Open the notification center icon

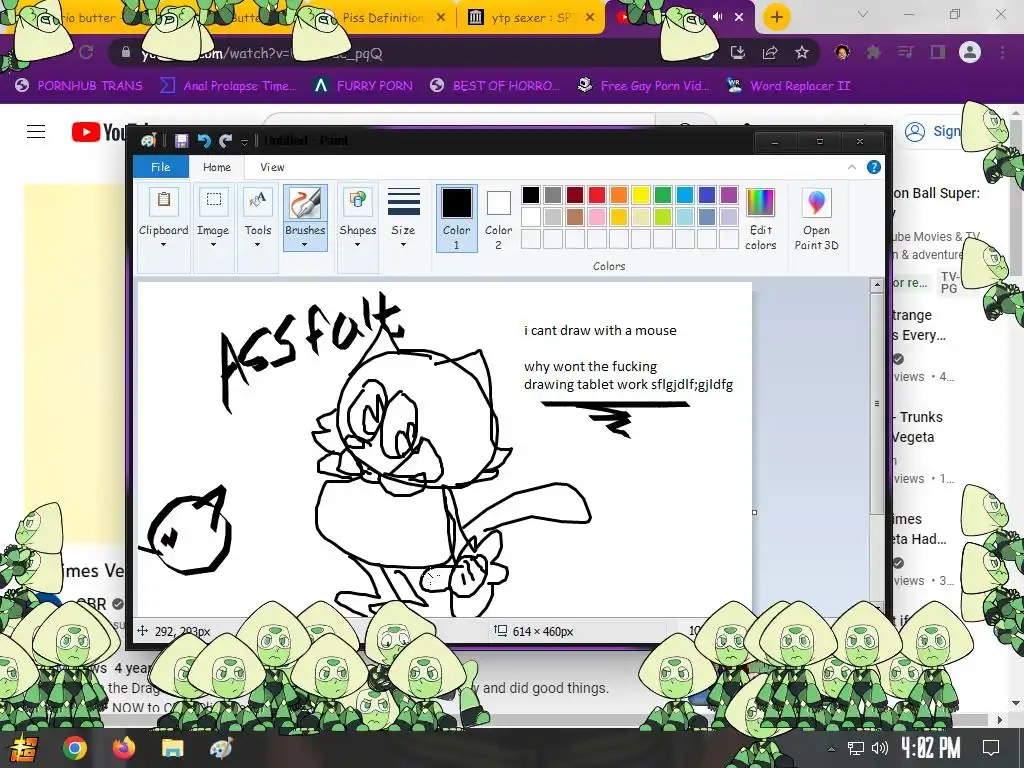pos(991,748)
